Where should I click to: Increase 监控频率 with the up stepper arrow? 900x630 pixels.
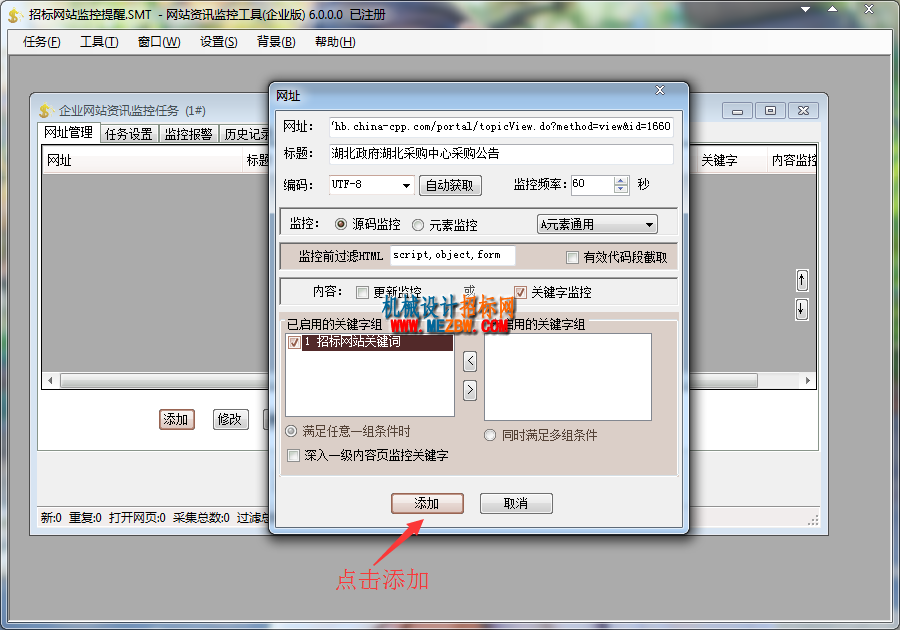(621, 181)
